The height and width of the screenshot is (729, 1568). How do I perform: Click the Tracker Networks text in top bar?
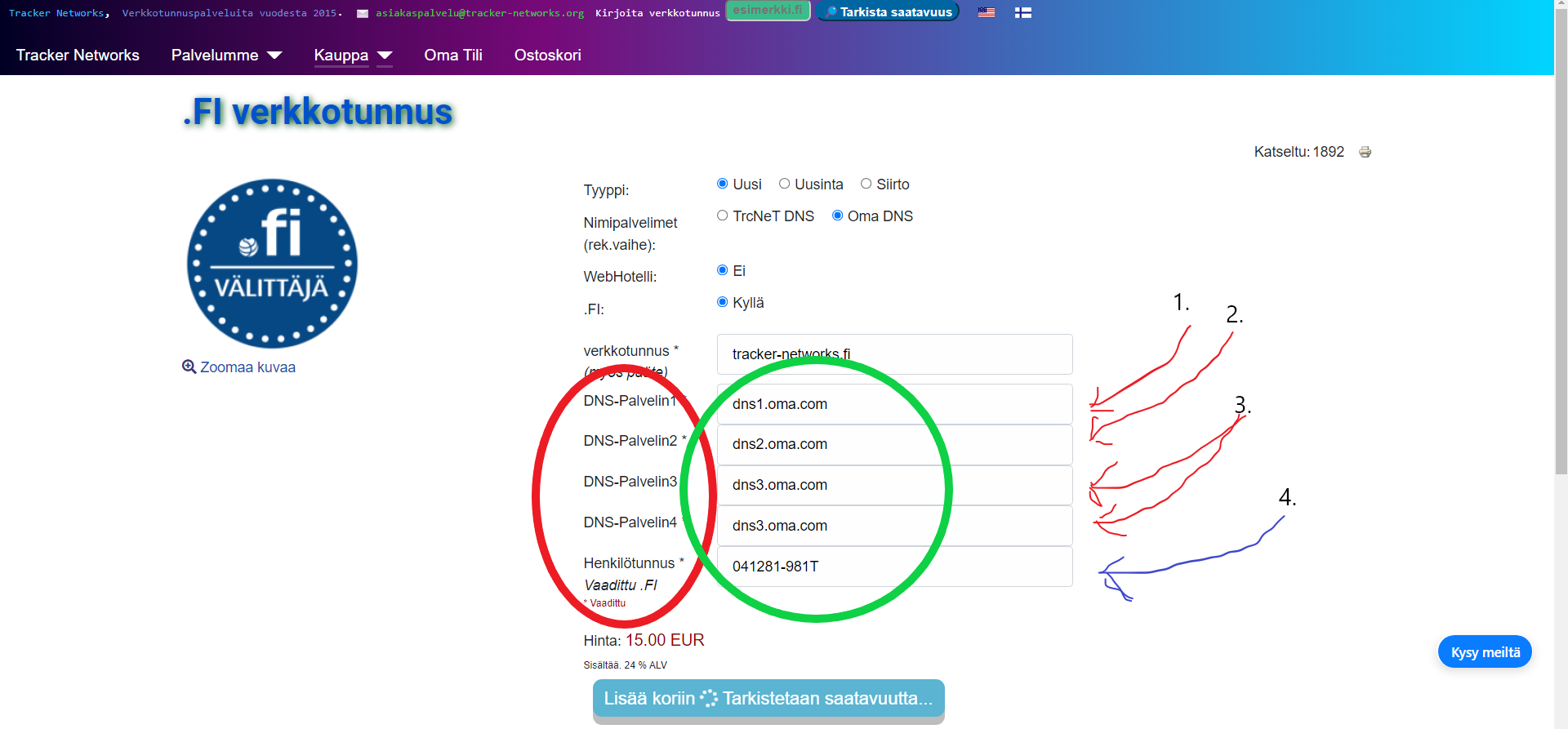point(56,13)
